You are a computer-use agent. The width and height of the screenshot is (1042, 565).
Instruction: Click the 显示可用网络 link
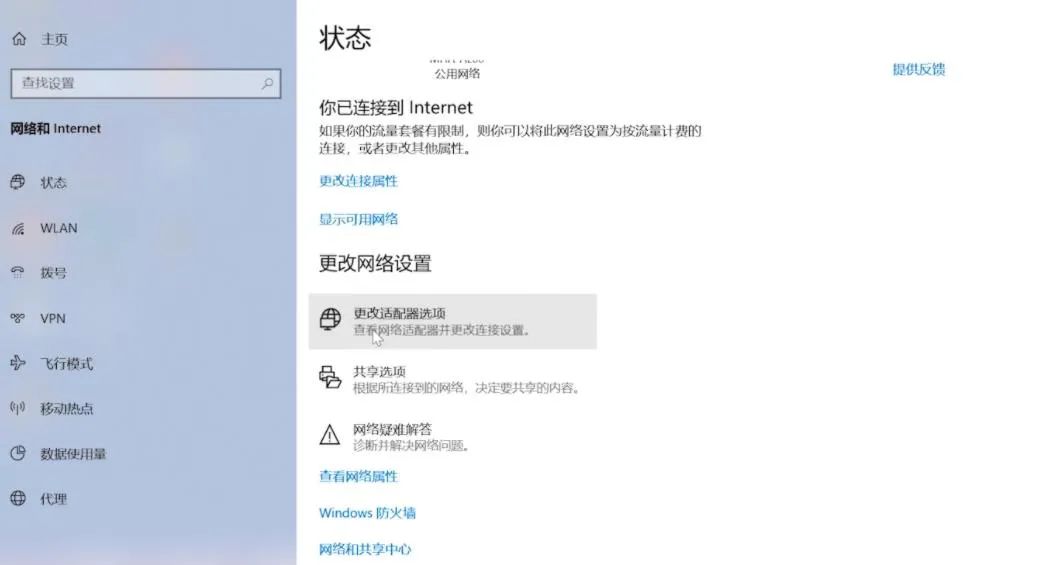[358, 219]
